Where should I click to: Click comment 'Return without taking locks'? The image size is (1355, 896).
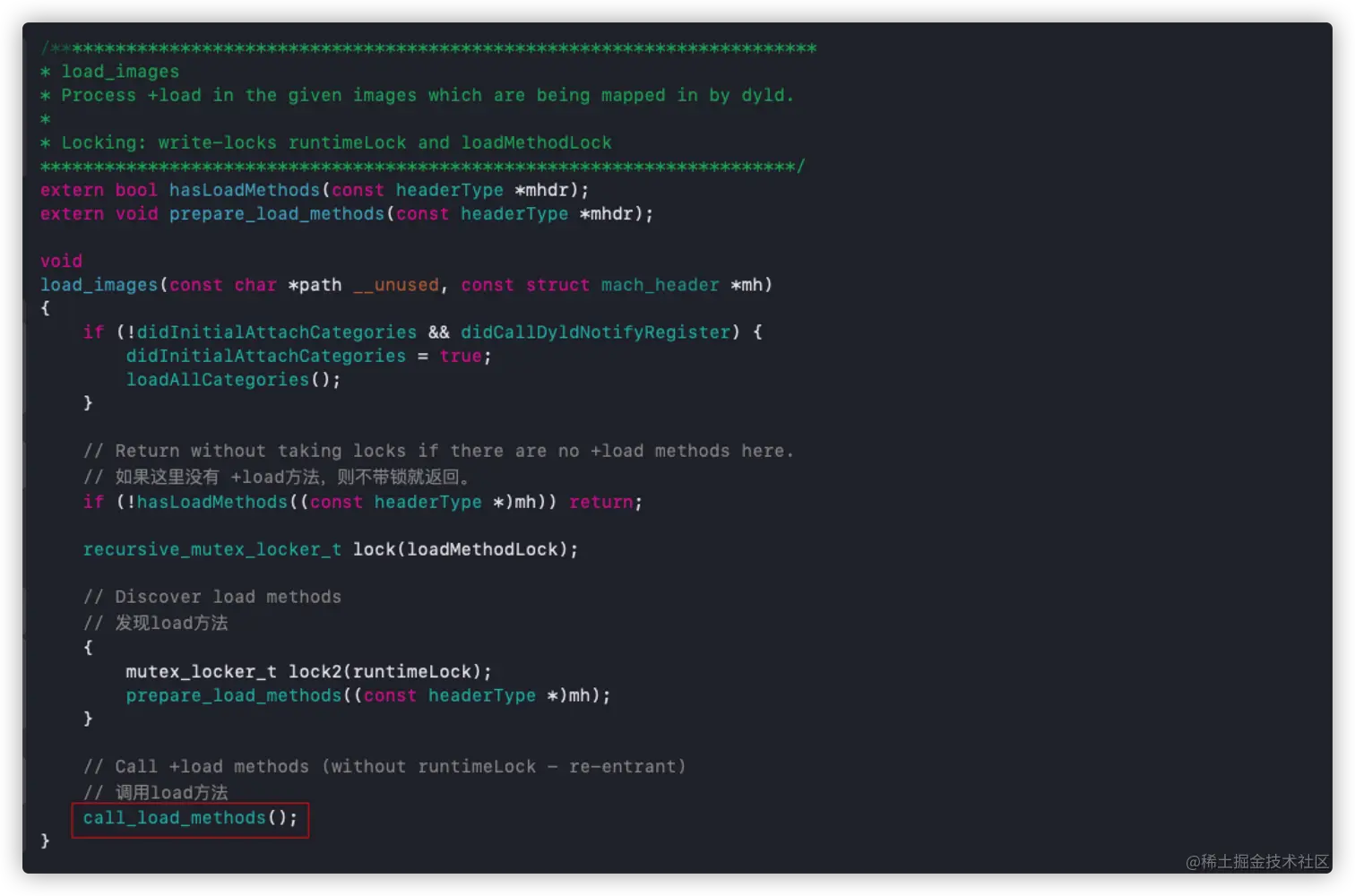pos(260,451)
